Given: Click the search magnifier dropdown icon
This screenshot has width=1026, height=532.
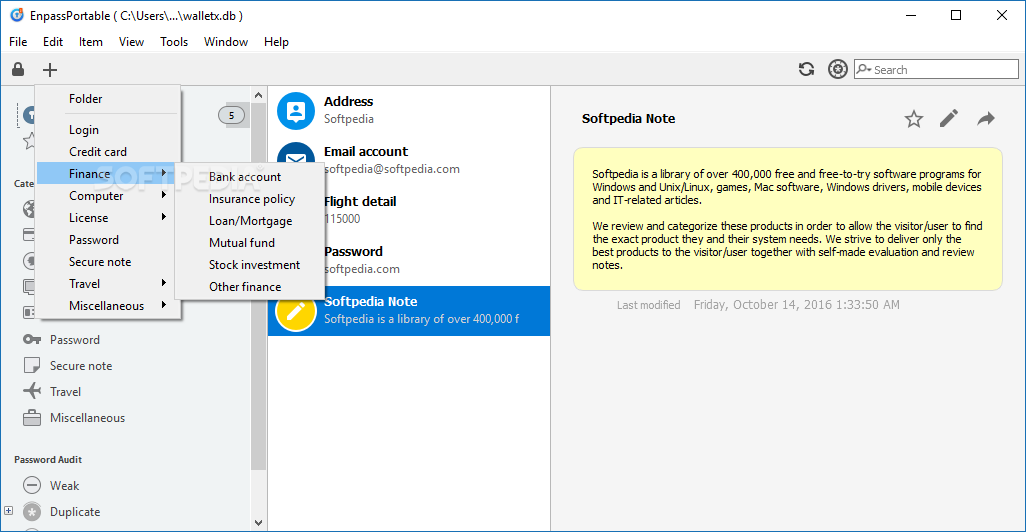Looking at the screenshot, I should [864, 69].
